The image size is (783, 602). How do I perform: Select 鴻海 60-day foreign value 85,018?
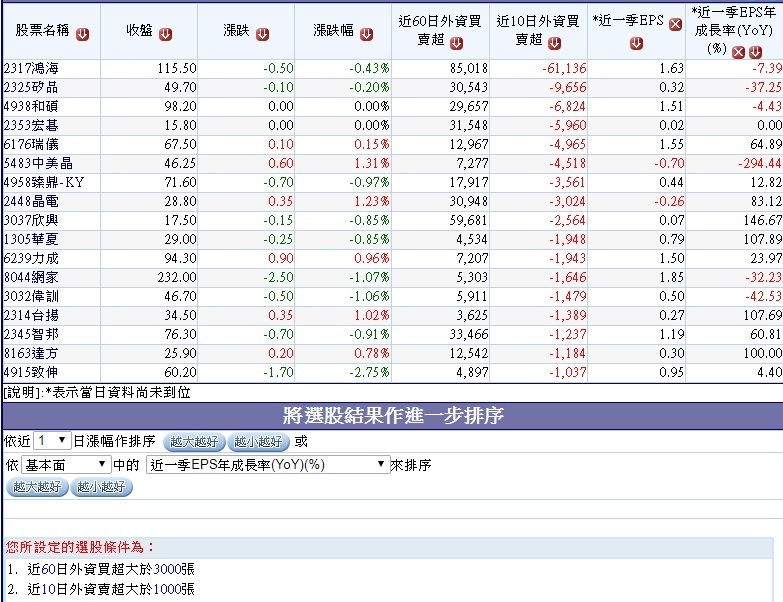tap(469, 68)
